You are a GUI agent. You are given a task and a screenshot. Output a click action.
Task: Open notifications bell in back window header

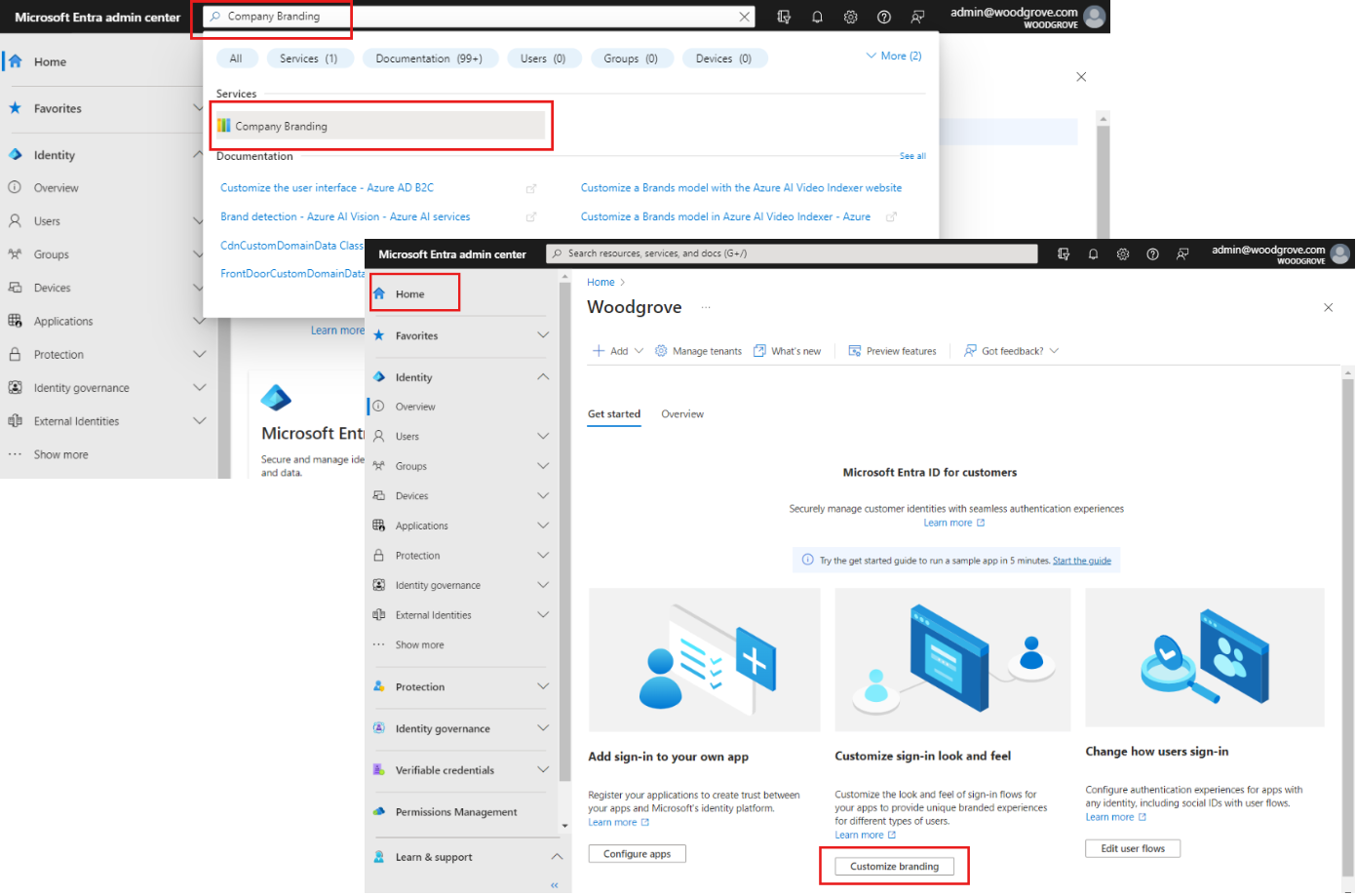click(x=817, y=17)
